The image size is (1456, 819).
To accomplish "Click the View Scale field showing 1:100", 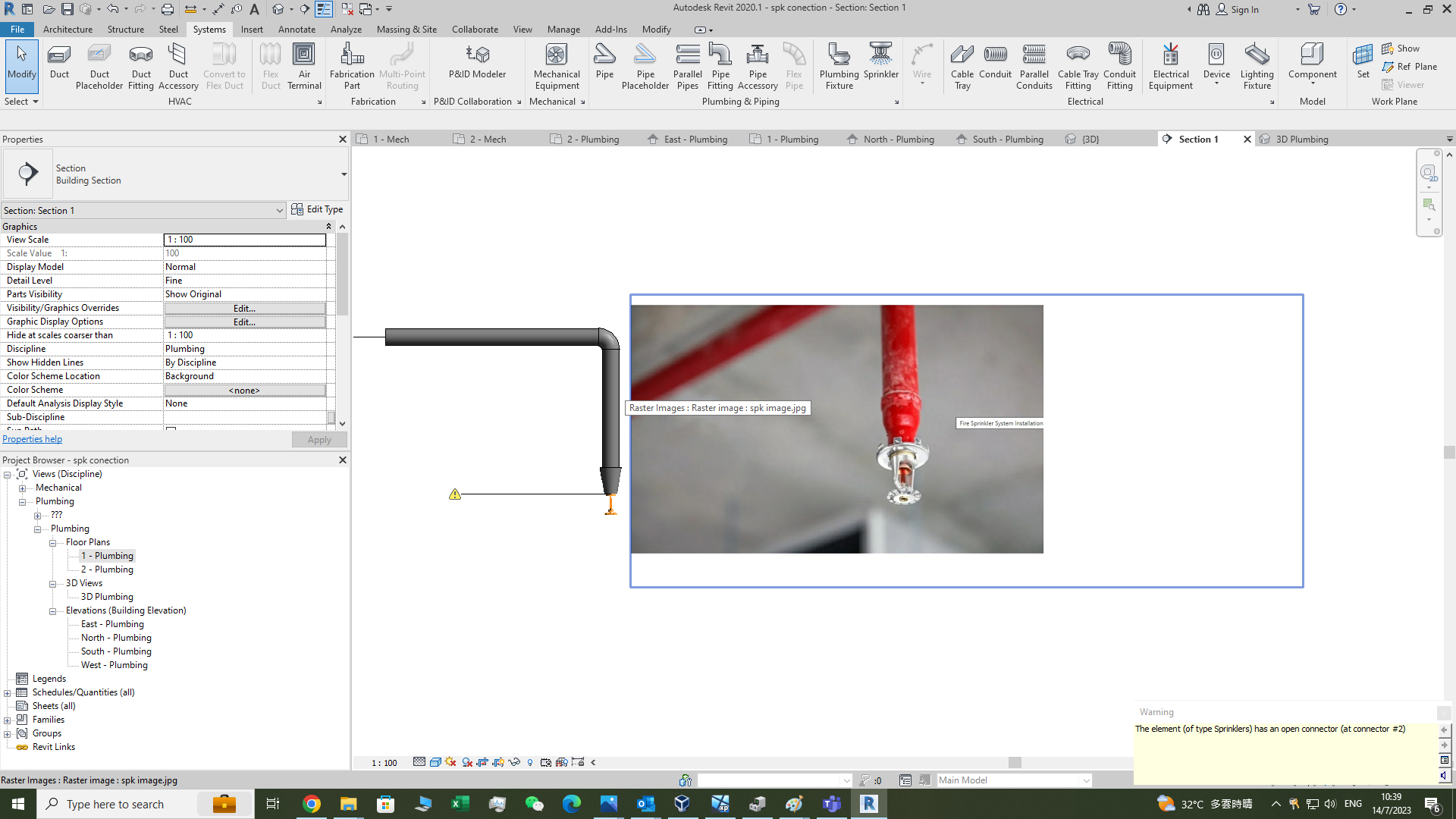I will pos(245,240).
